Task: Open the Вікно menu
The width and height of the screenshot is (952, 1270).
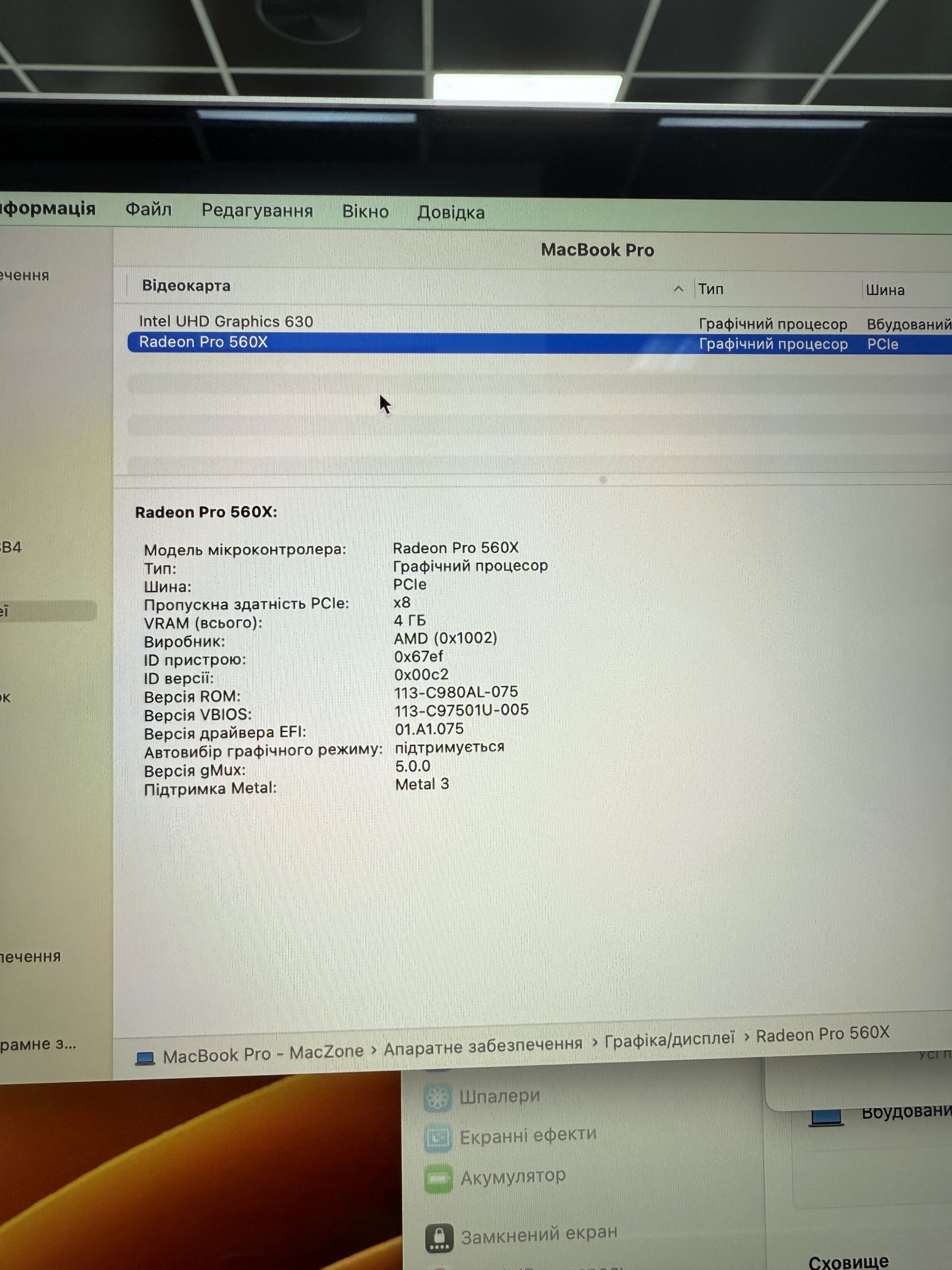Action: 365,211
